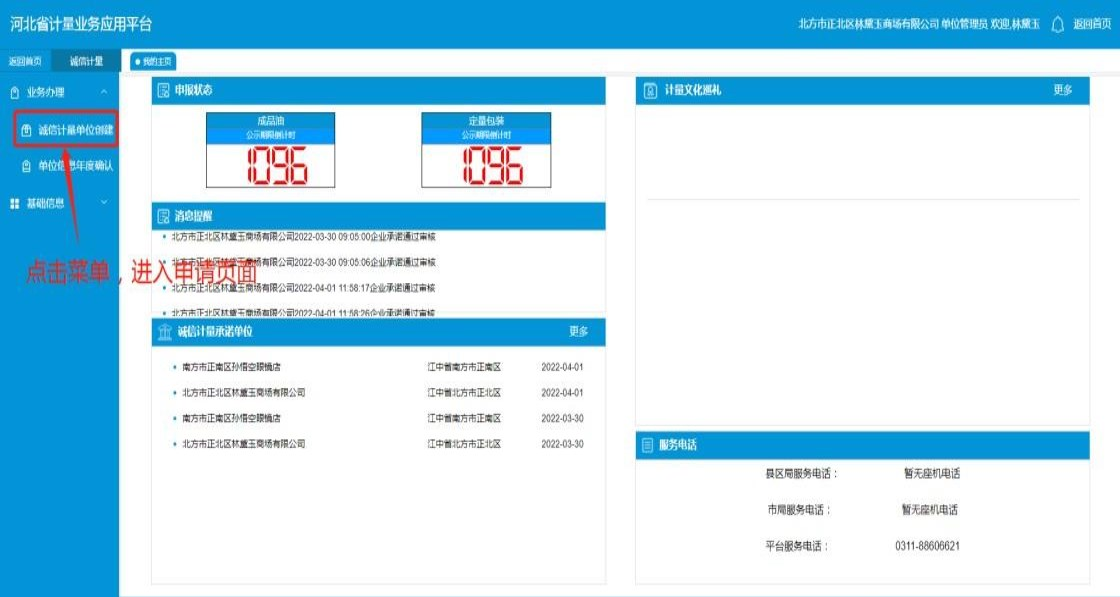The height and width of the screenshot is (597, 1120).
Task: Click the notification bell icon
Action: click(x=1057, y=24)
